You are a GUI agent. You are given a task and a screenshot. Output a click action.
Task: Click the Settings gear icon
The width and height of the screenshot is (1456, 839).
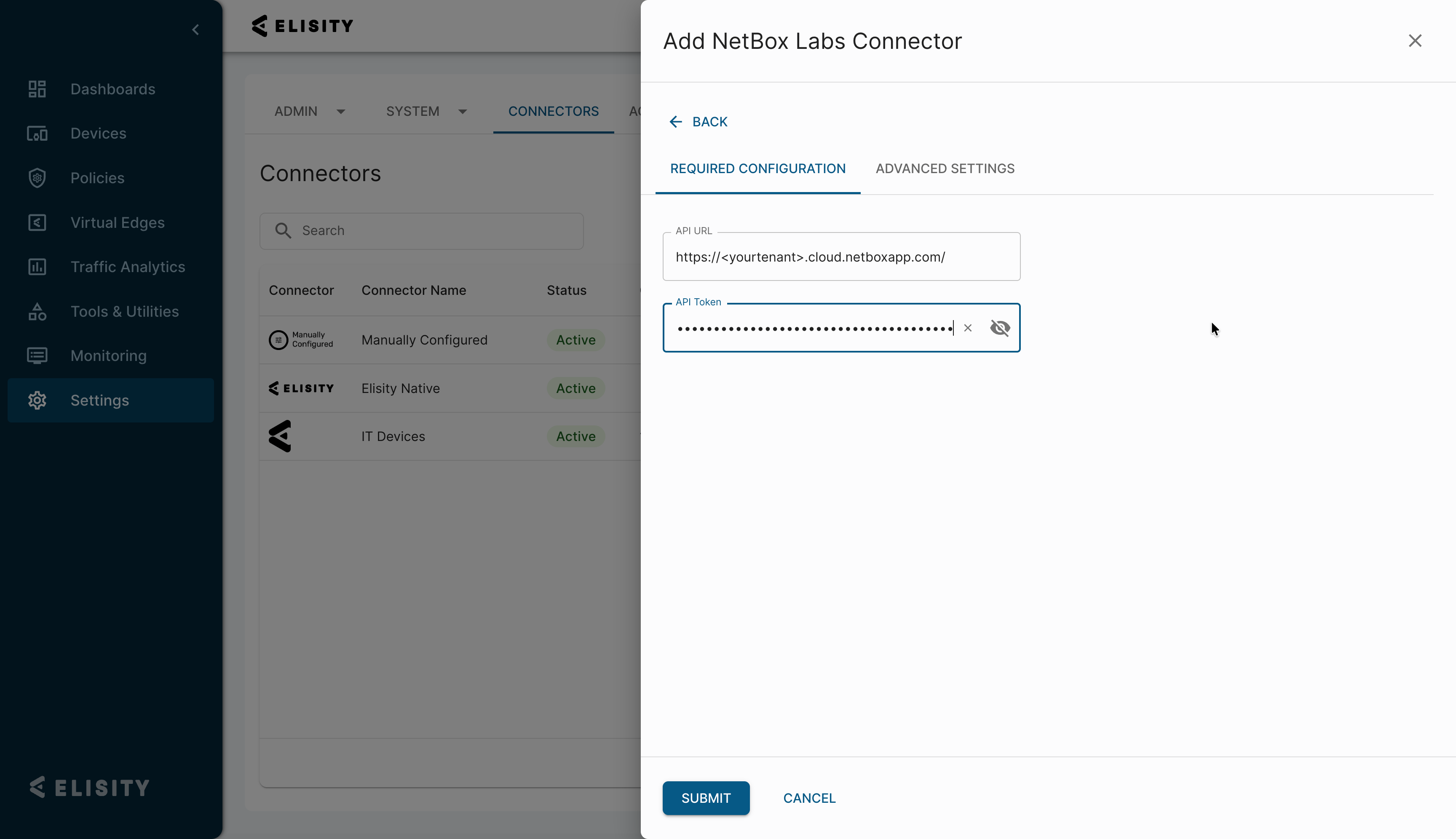37,401
